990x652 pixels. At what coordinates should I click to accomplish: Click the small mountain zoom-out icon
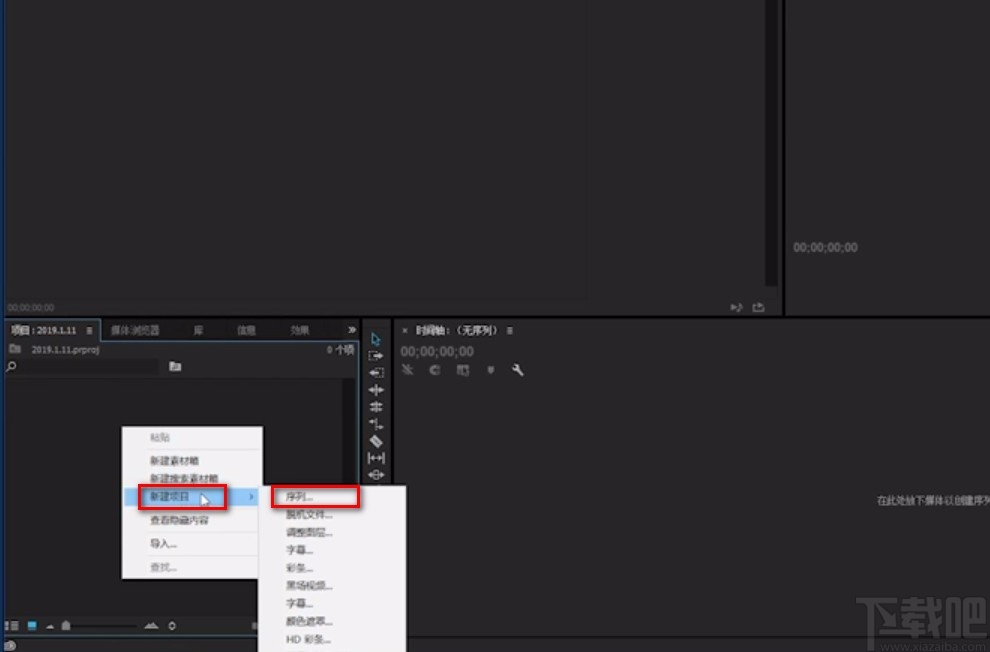click(50, 627)
